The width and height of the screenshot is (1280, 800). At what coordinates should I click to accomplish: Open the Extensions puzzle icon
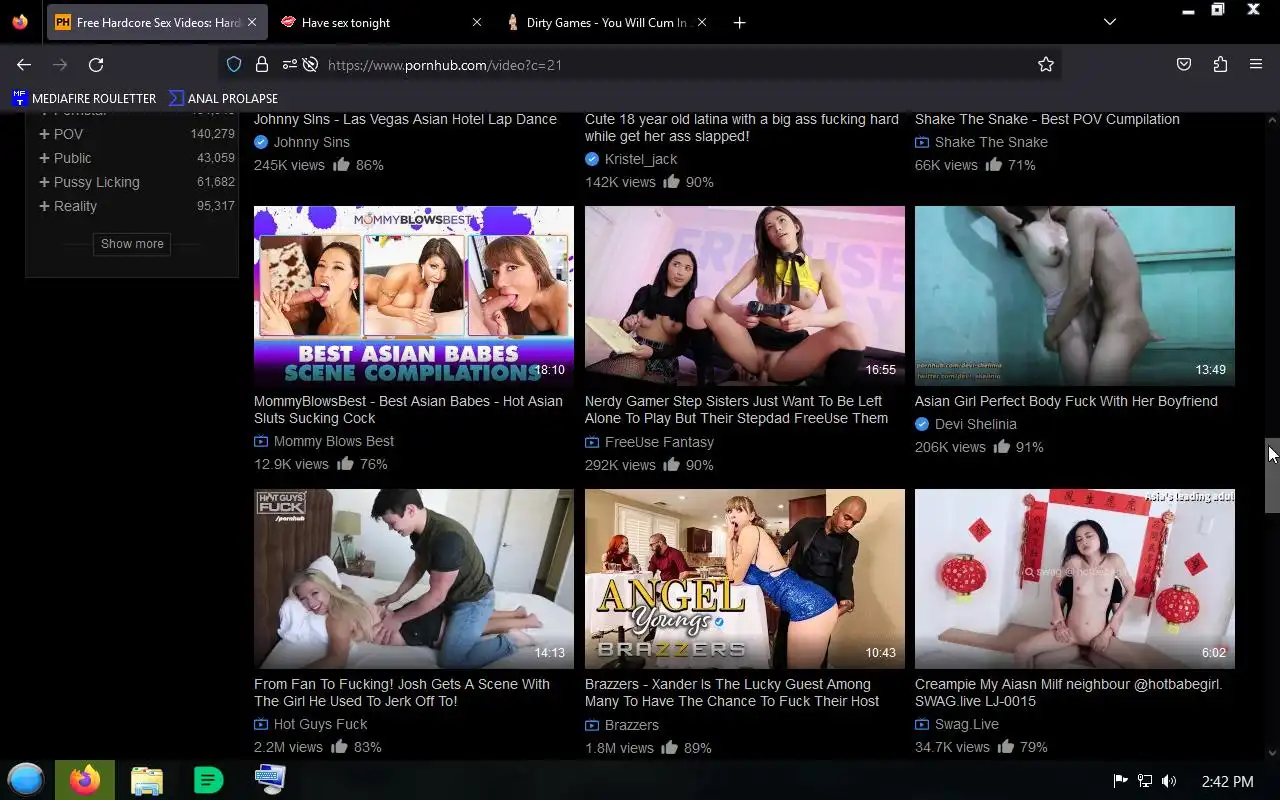point(1220,64)
